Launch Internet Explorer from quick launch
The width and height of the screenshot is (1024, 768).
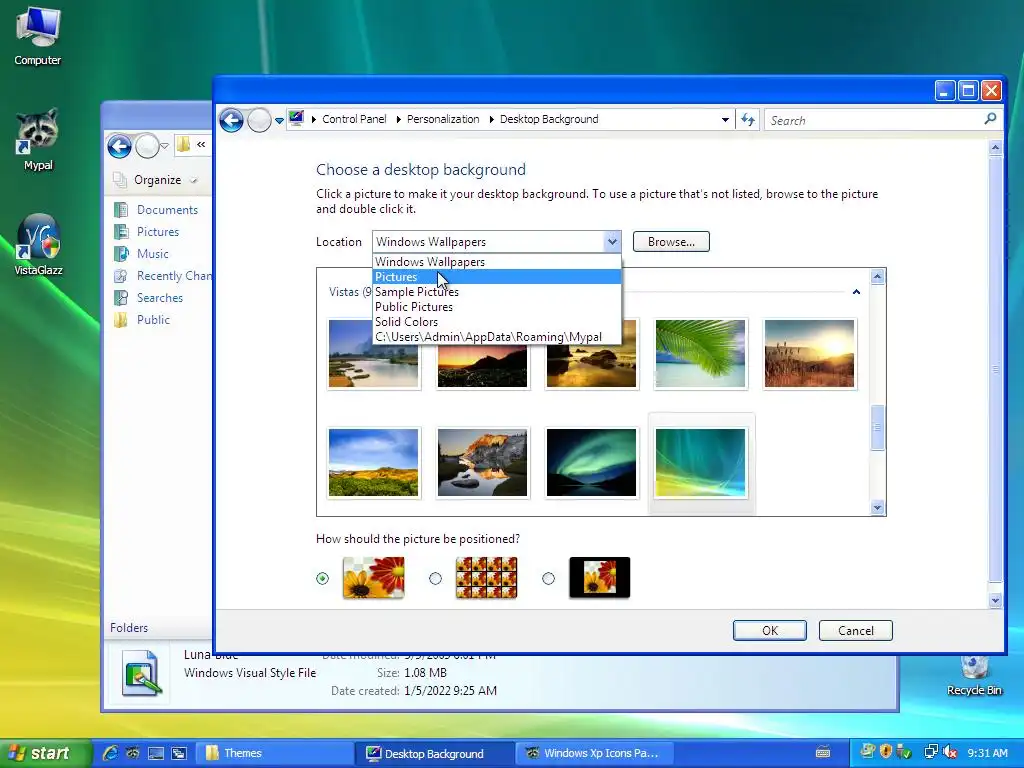pos(110,753)
